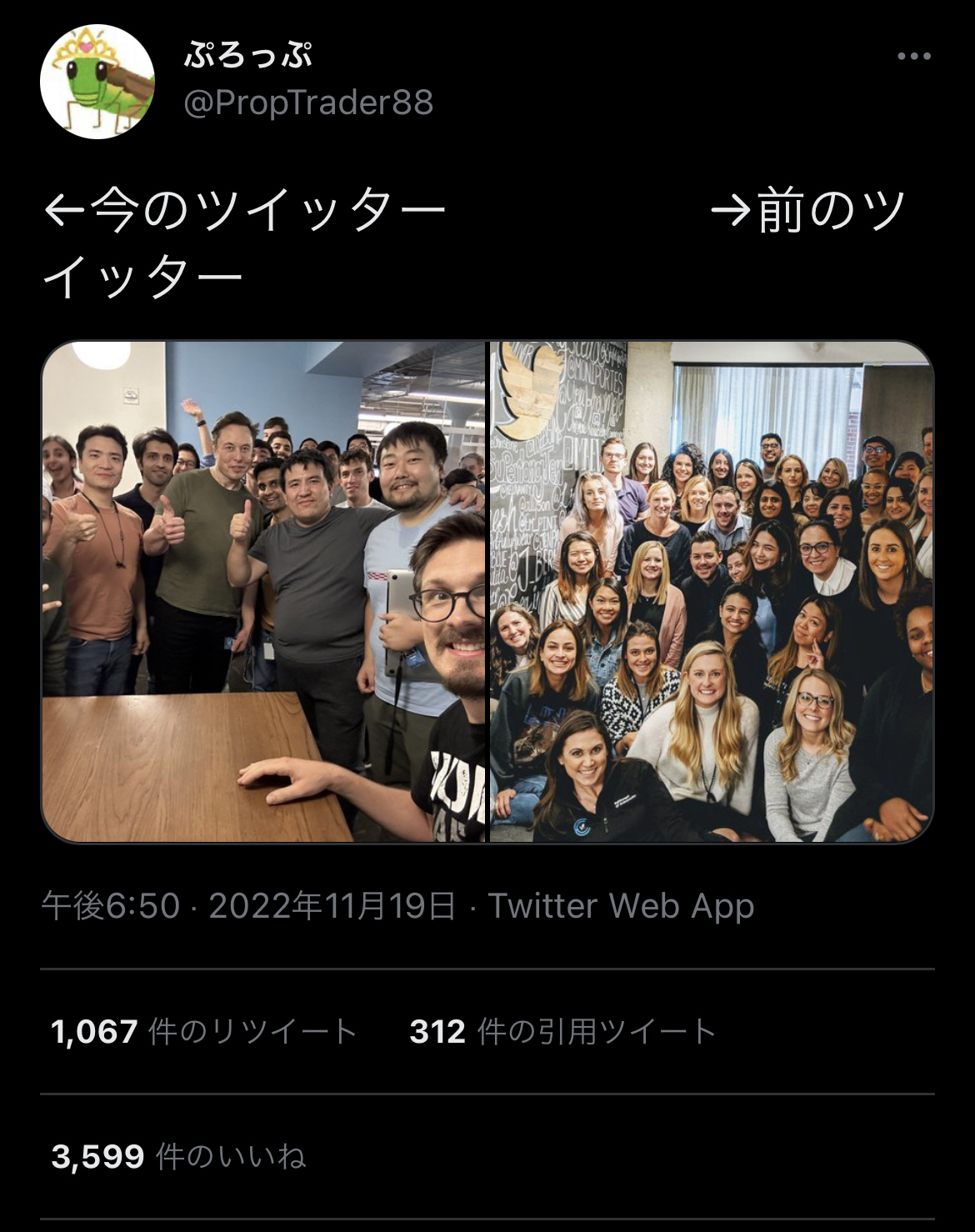View the 312 件の引用ツイート list
The width and height of the screenshot is (975, 1232).
(563, 1032)
